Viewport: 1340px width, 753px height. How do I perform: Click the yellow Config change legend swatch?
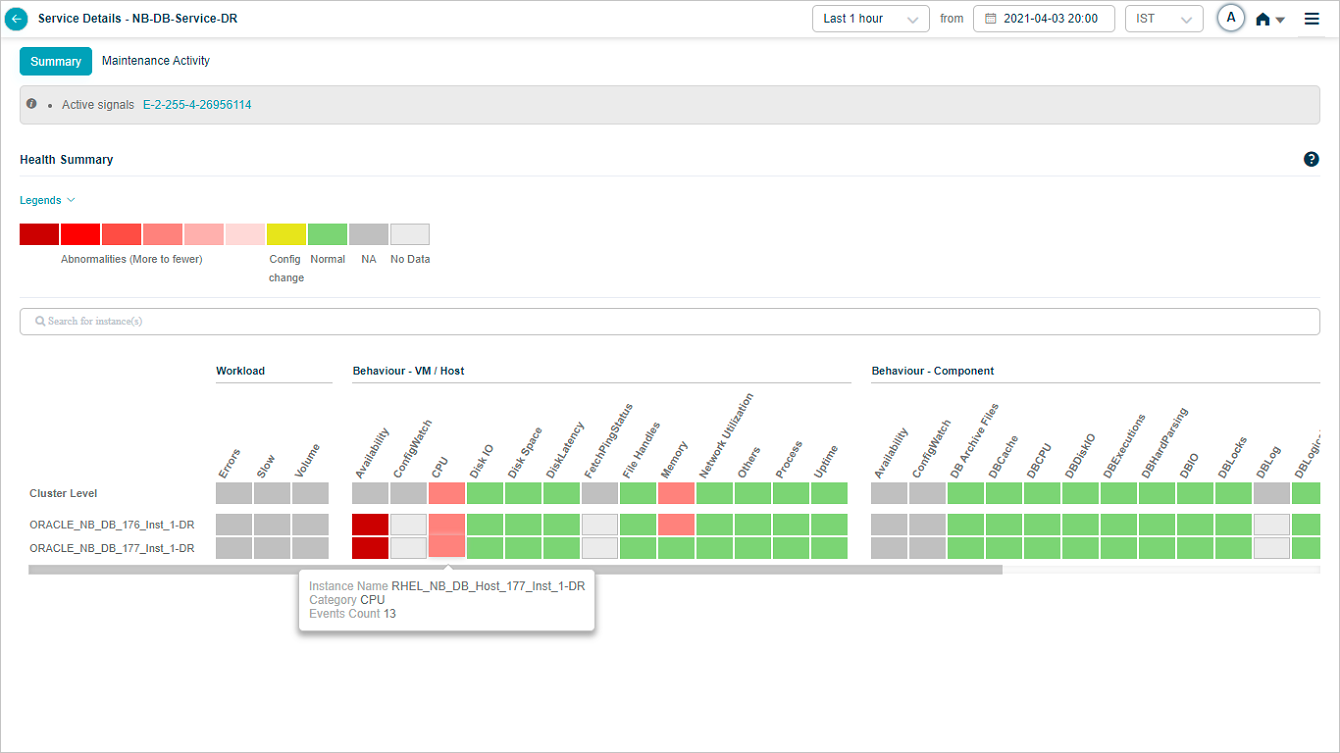coord(286,234)
